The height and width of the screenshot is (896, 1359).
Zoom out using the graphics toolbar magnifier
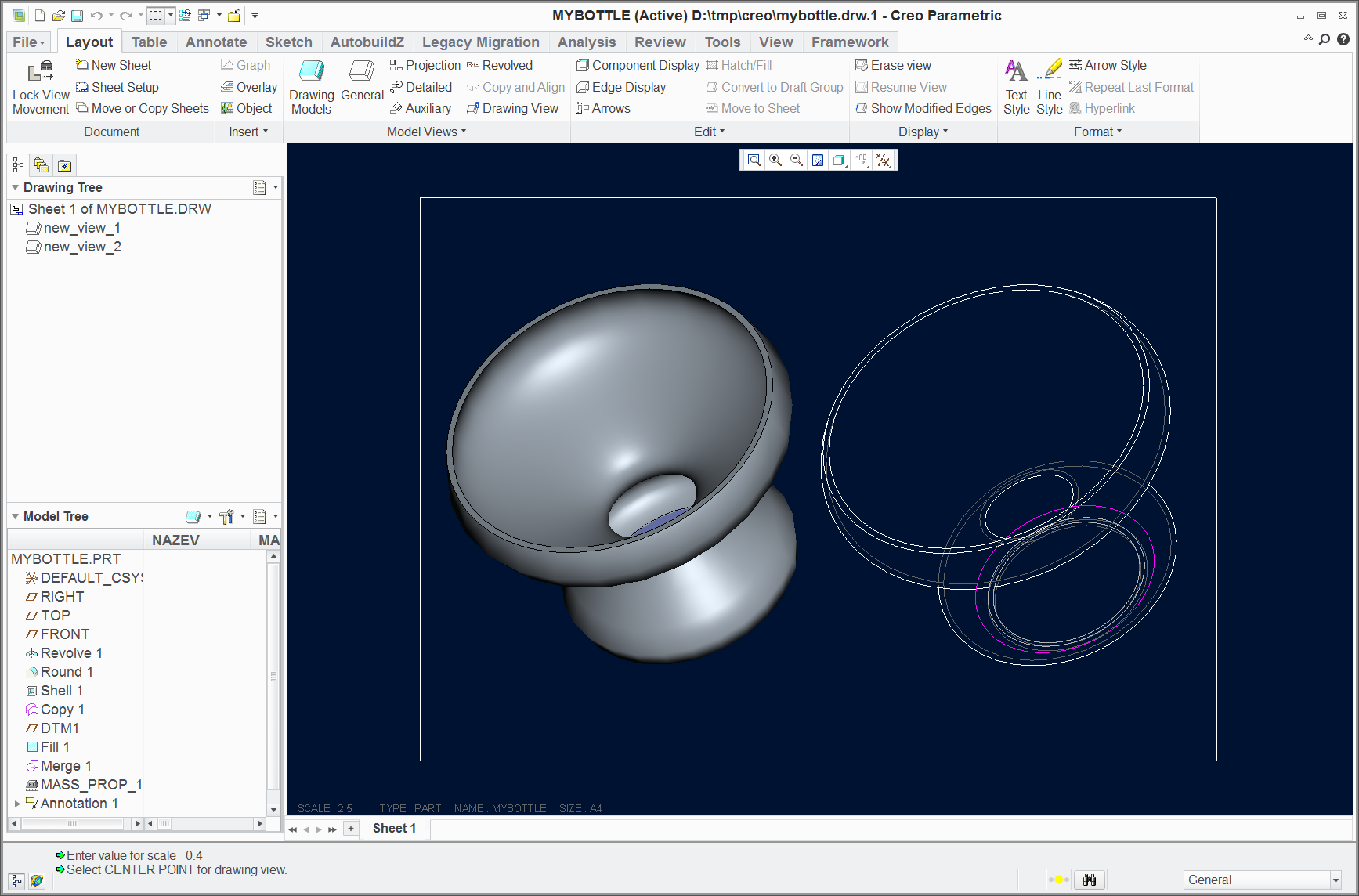click(x=797, y=160)
